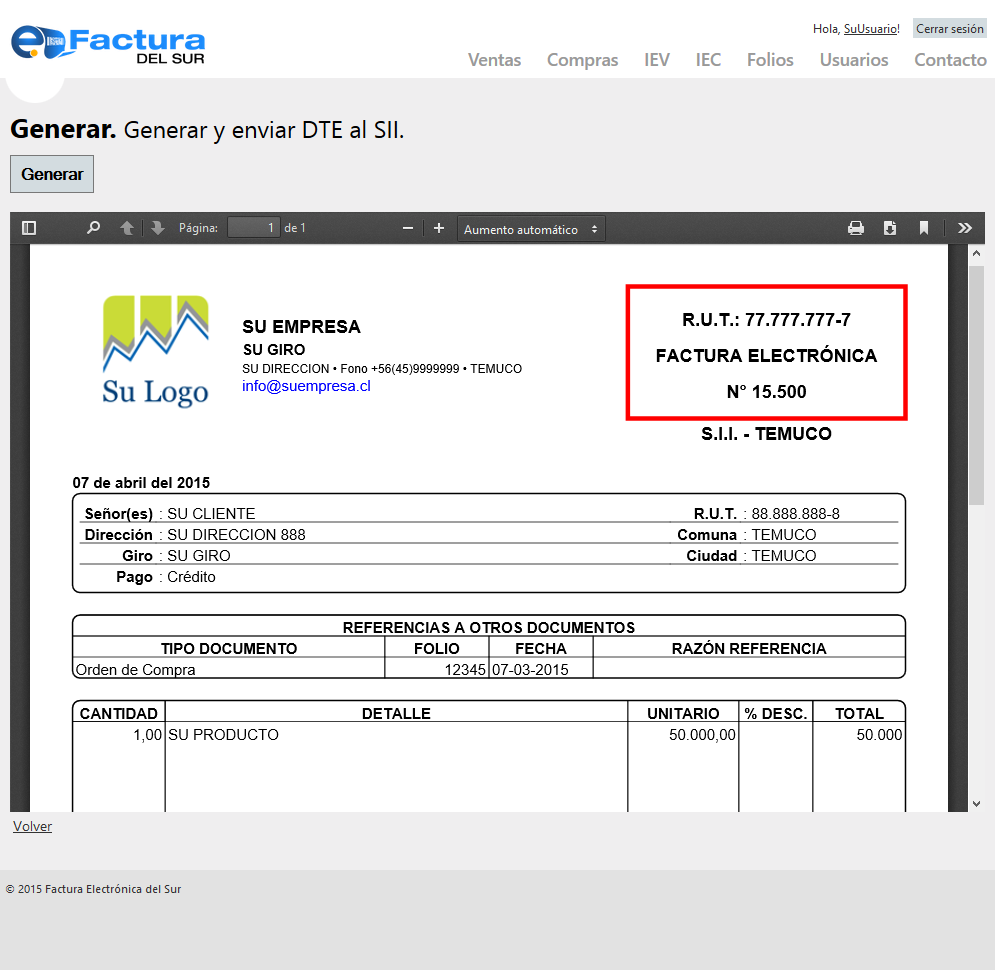Click the Página number field

coord(253,228)
